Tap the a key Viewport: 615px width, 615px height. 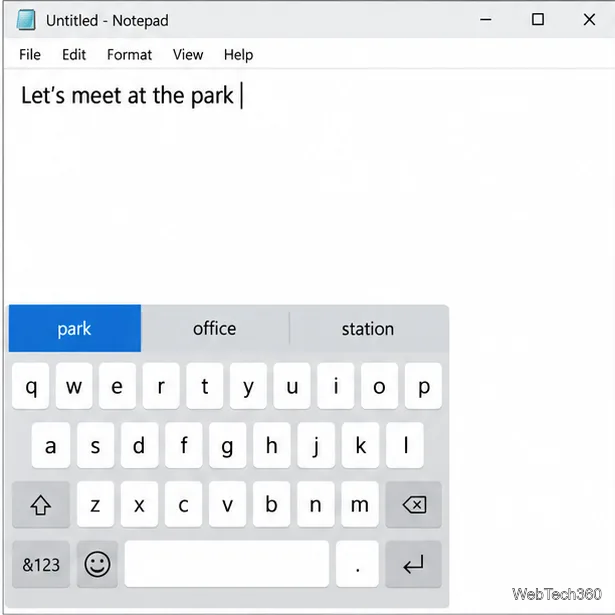click(x=51, y=446)
